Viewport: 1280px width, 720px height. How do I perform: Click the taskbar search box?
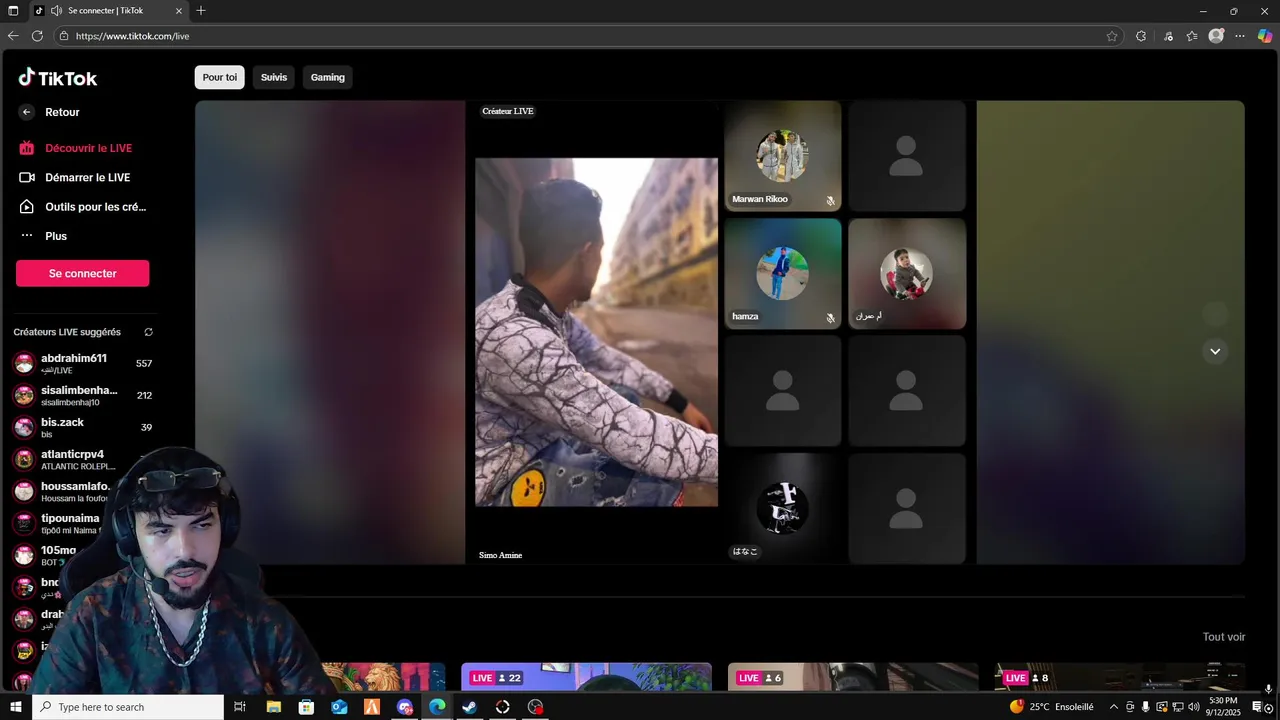pos(128,707)
